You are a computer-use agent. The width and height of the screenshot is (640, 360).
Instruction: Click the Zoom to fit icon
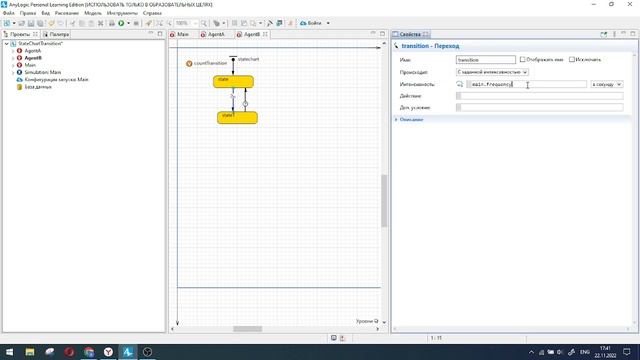pyautogui.click(x=160, y=23)
